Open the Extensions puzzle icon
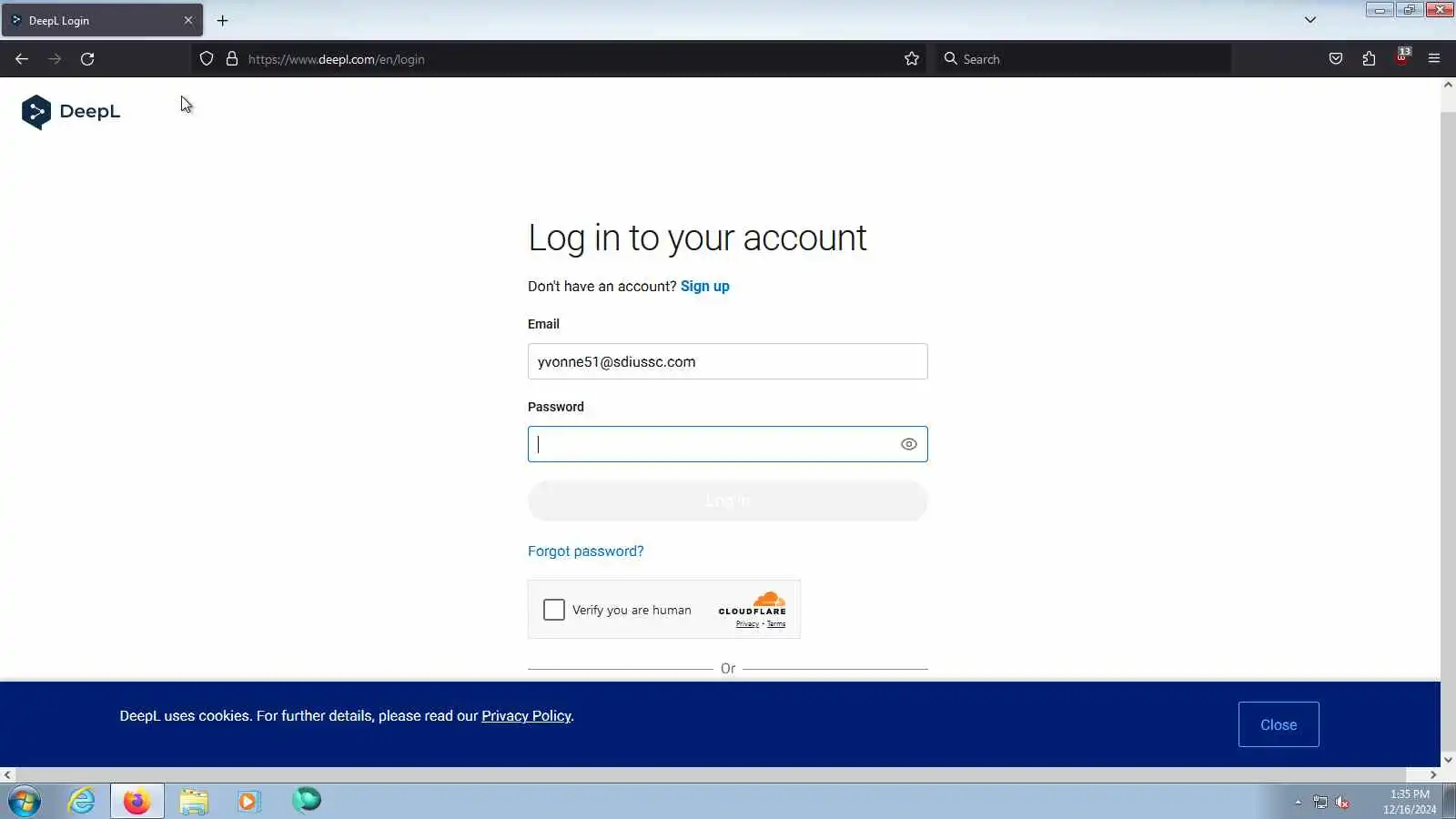This screenshot has width=1456, height=819. point(1369,59)
